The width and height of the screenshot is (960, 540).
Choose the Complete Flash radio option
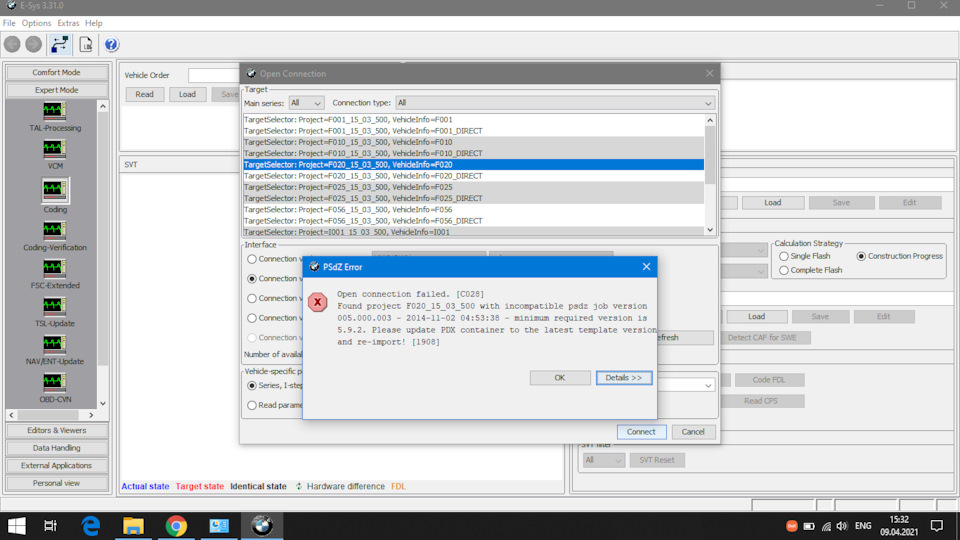coord(784,271)
